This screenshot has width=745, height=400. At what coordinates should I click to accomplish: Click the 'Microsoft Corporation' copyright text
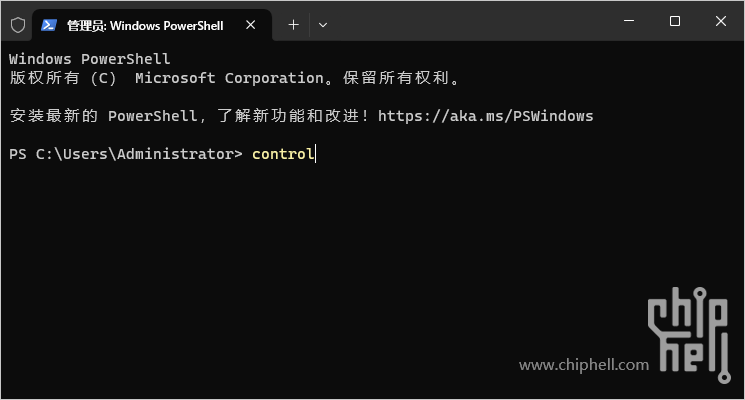(x=229, y=78)
